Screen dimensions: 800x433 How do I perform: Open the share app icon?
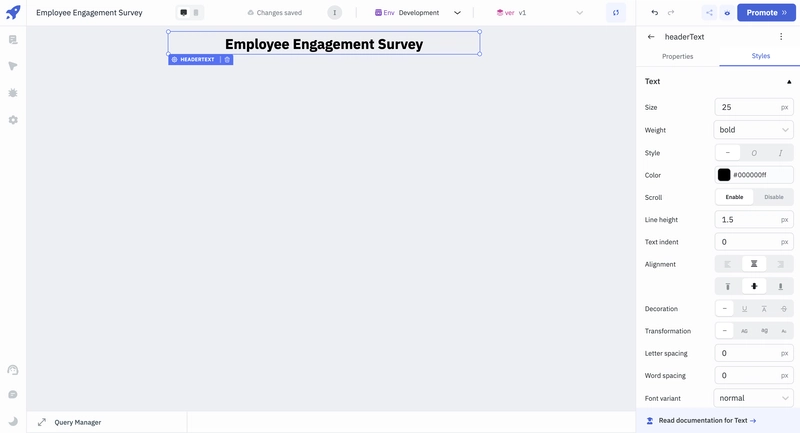[x=709, y=13]
